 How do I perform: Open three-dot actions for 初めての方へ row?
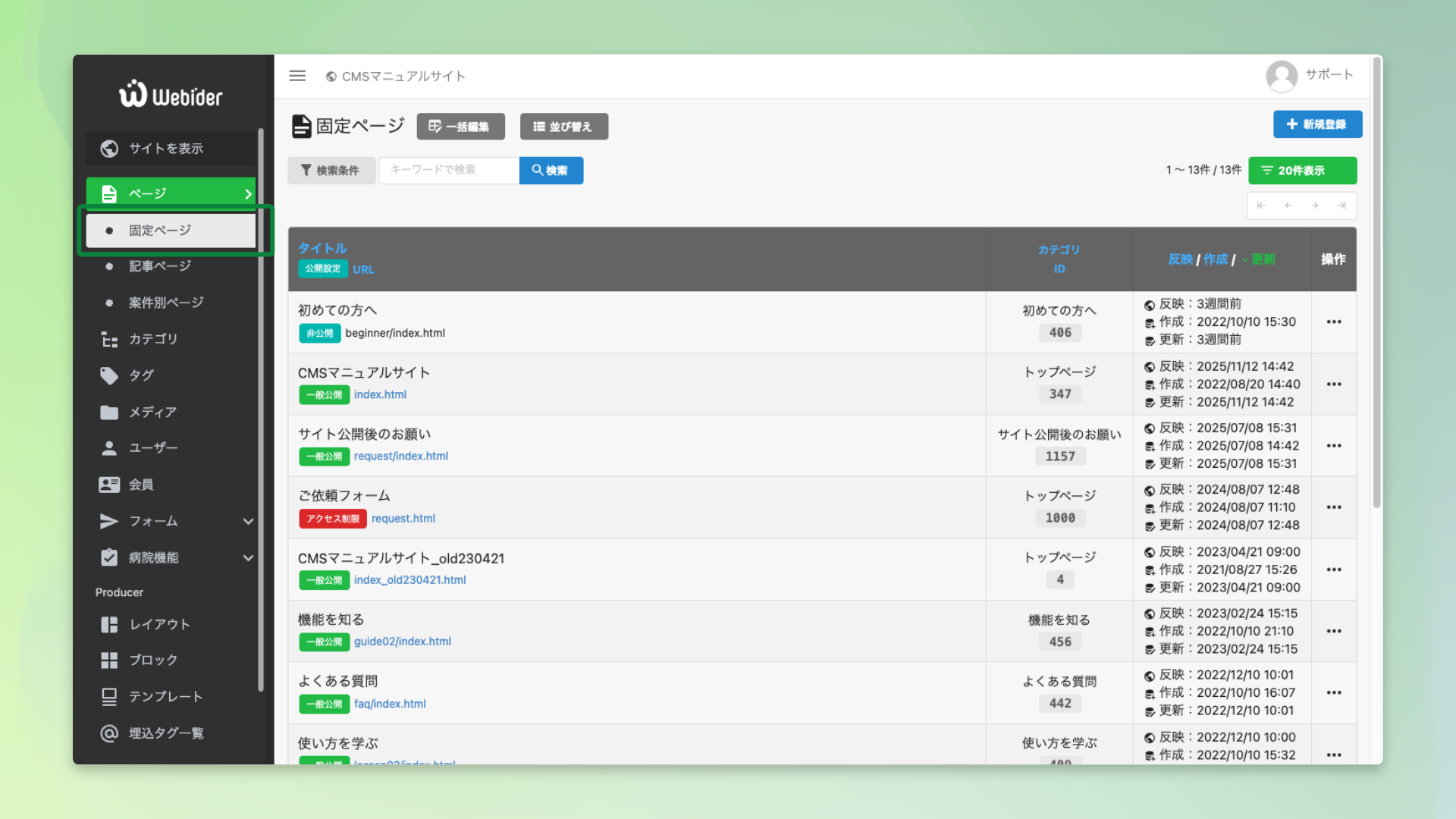click(1334, 322)
